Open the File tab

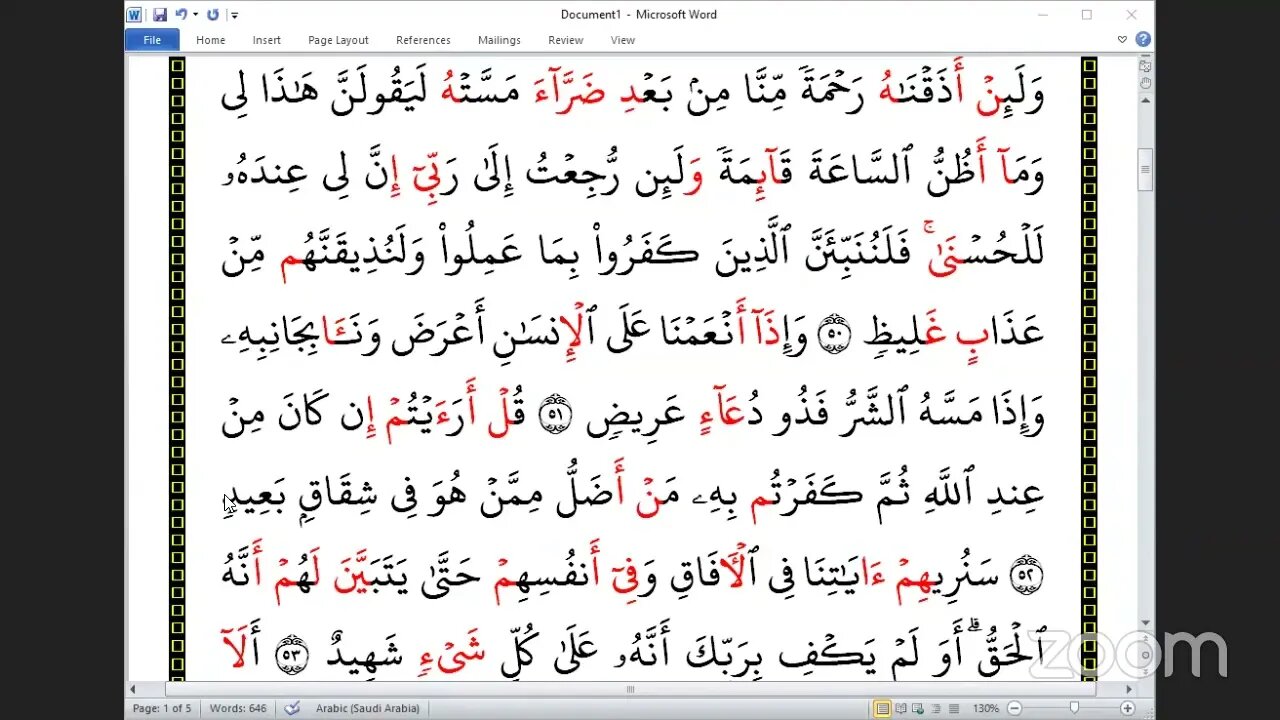tap(152, 40)
